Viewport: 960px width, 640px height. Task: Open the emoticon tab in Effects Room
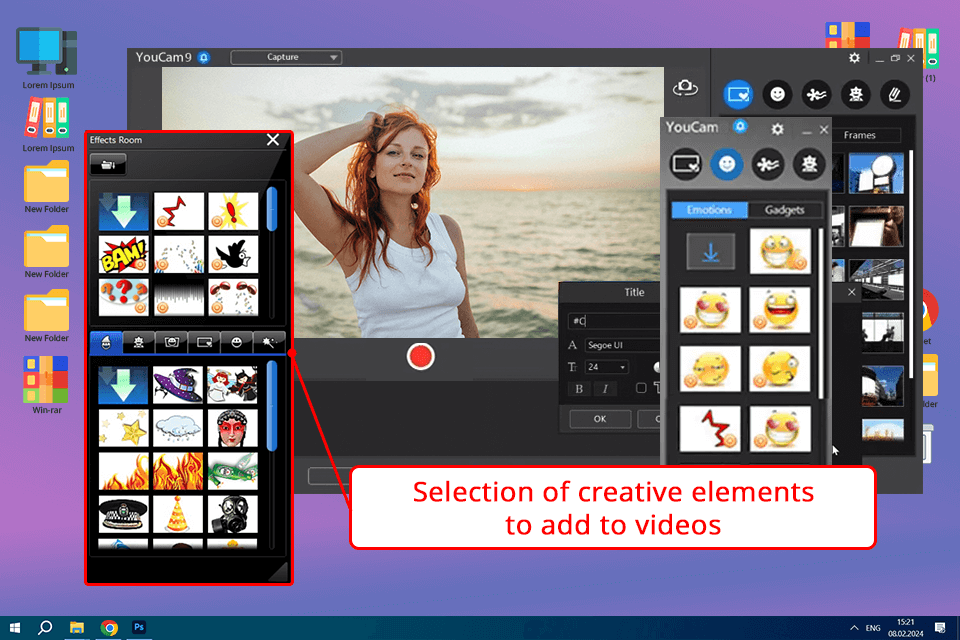coord(236,342)
